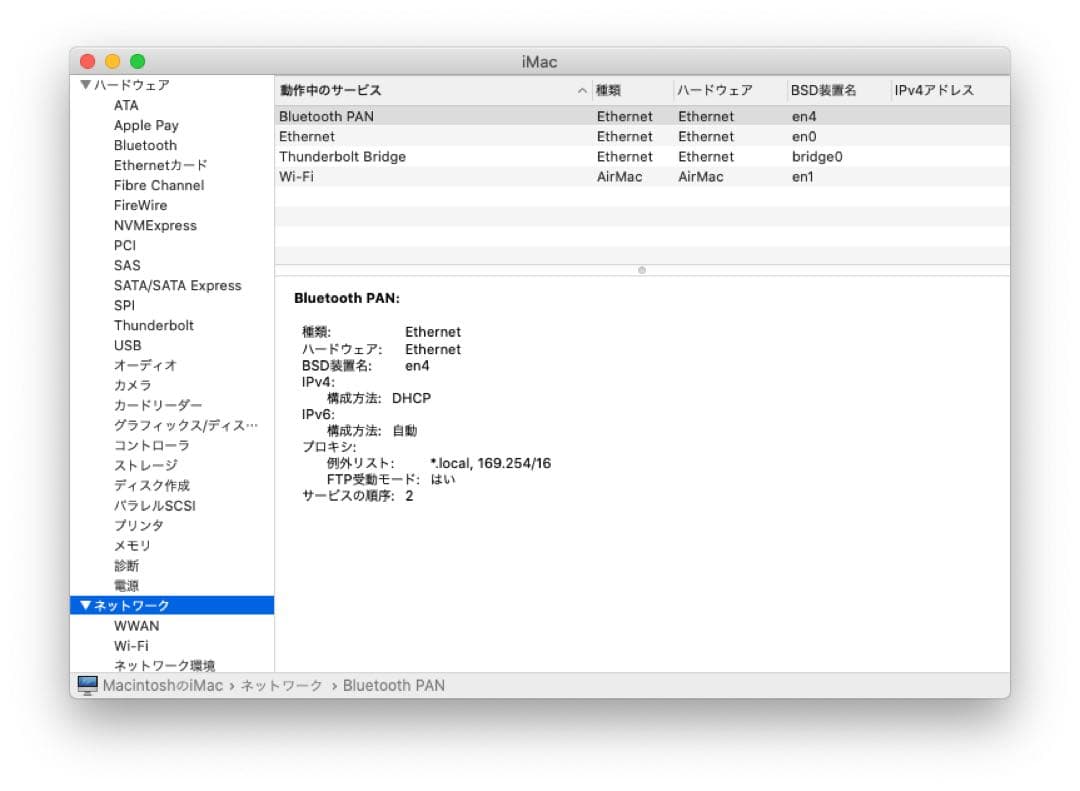
Task: Click the en0 BSD device cell
Action: tap(804, 136)
